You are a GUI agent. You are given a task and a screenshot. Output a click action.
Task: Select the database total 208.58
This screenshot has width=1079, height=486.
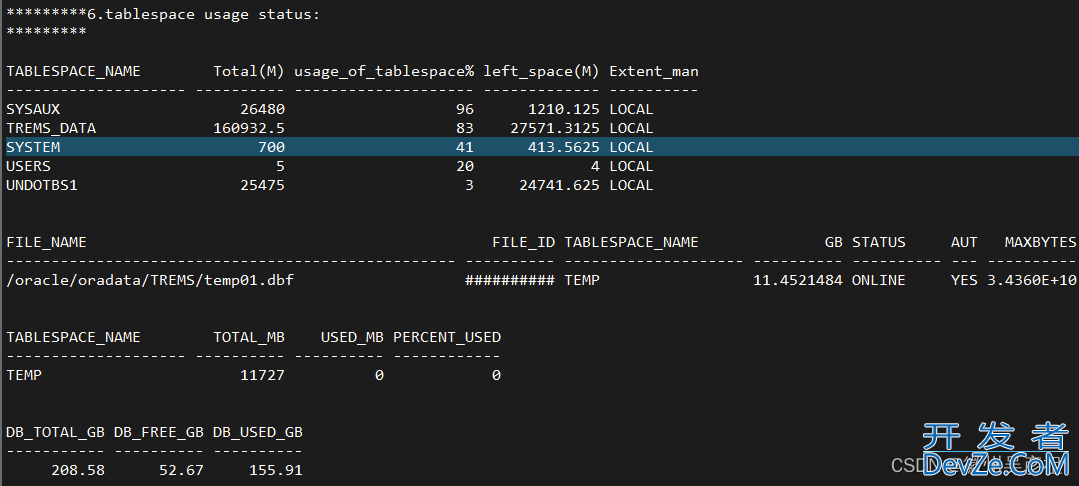78,470
